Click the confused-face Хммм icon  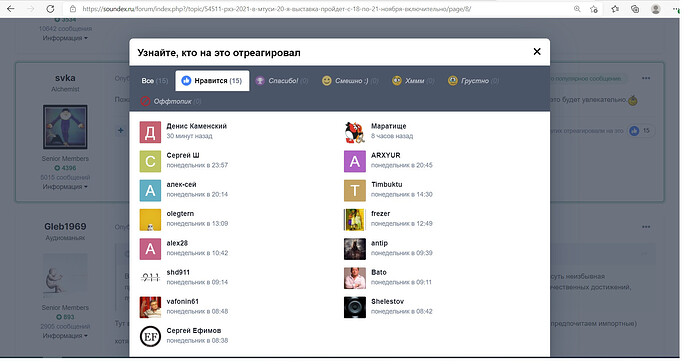point(397,81)
